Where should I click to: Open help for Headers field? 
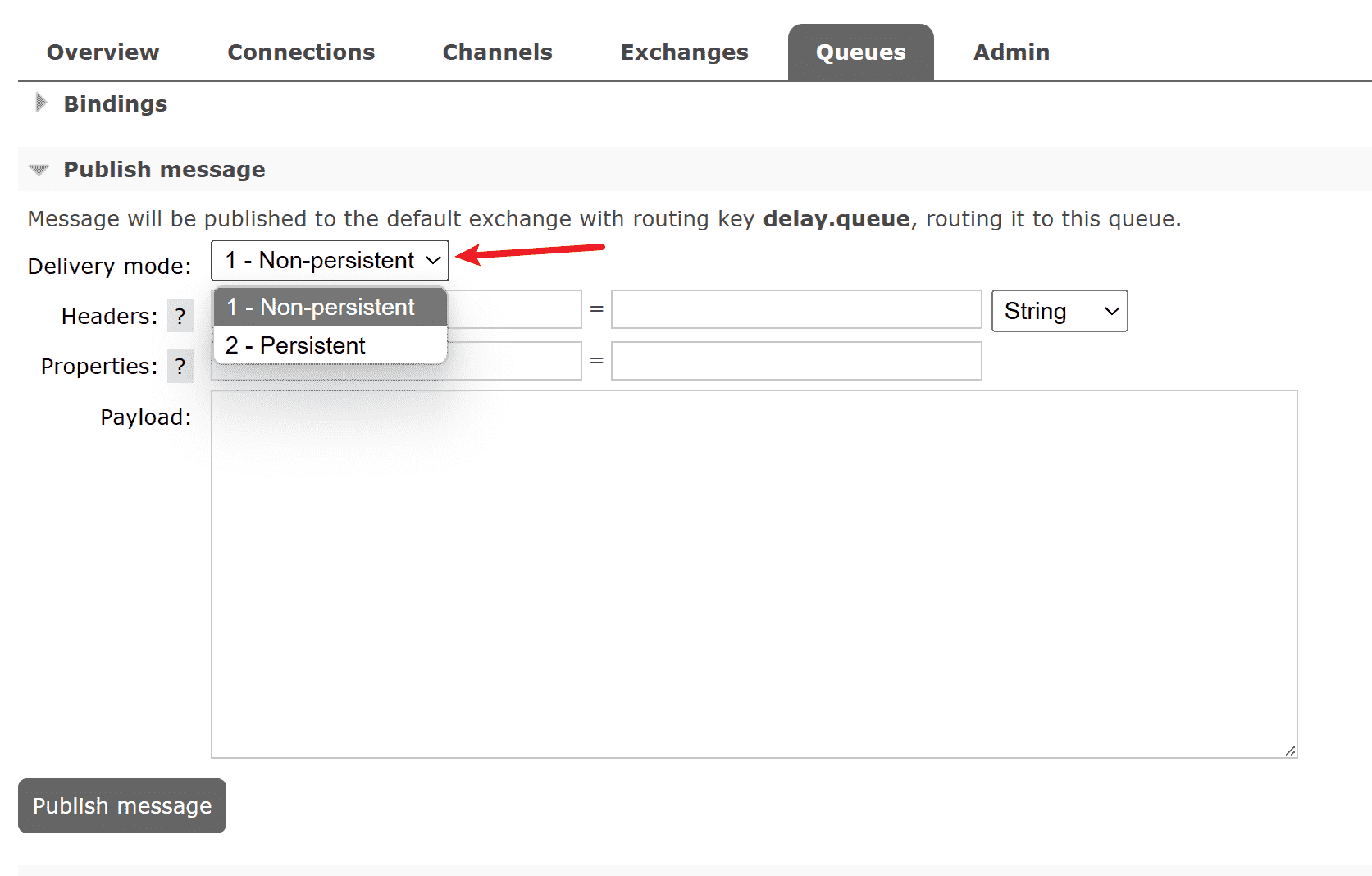coord(180,316)
